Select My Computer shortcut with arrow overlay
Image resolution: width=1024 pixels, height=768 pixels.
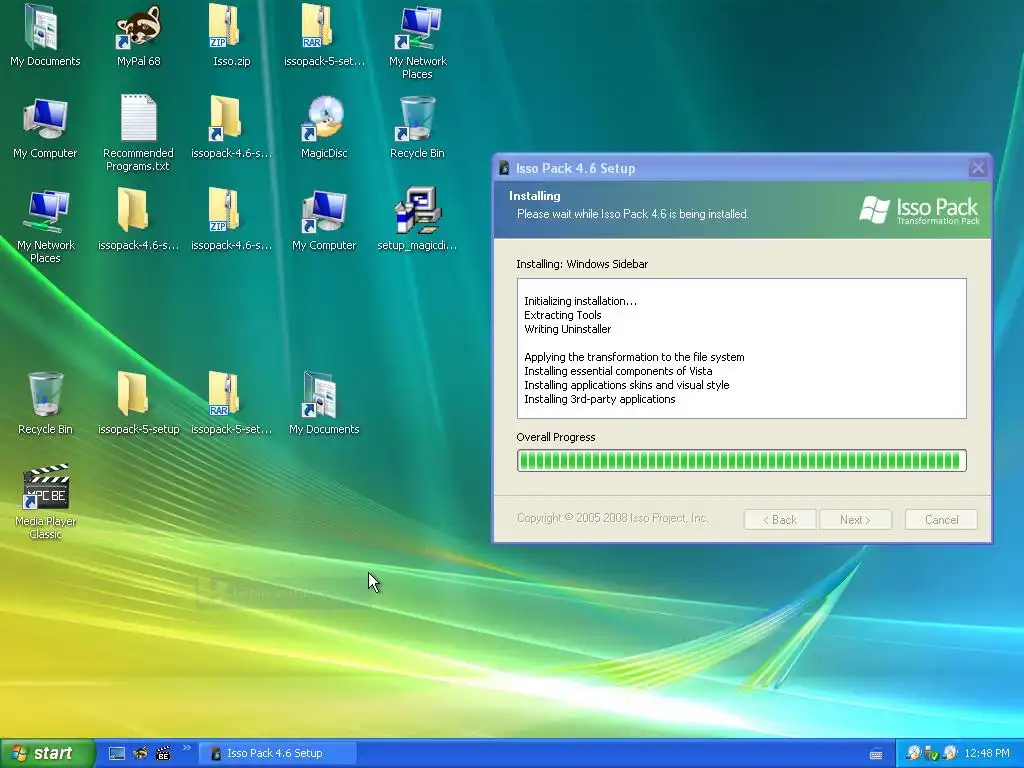point(324,219)
